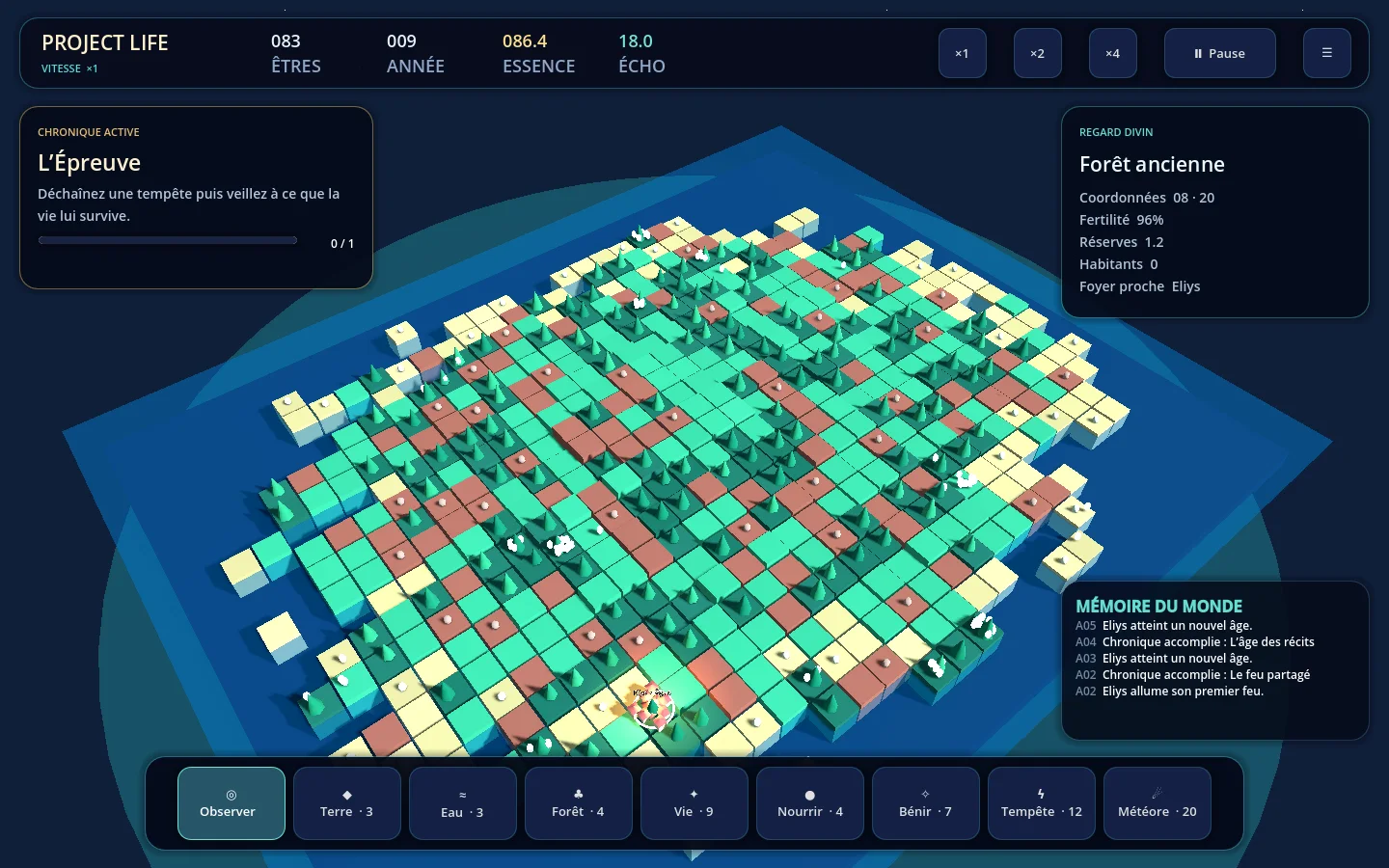Click the L'âge des récits log entry
Image resolution: width=1389 pixels, height=868 pixels.
click(x=1195, y=642)
